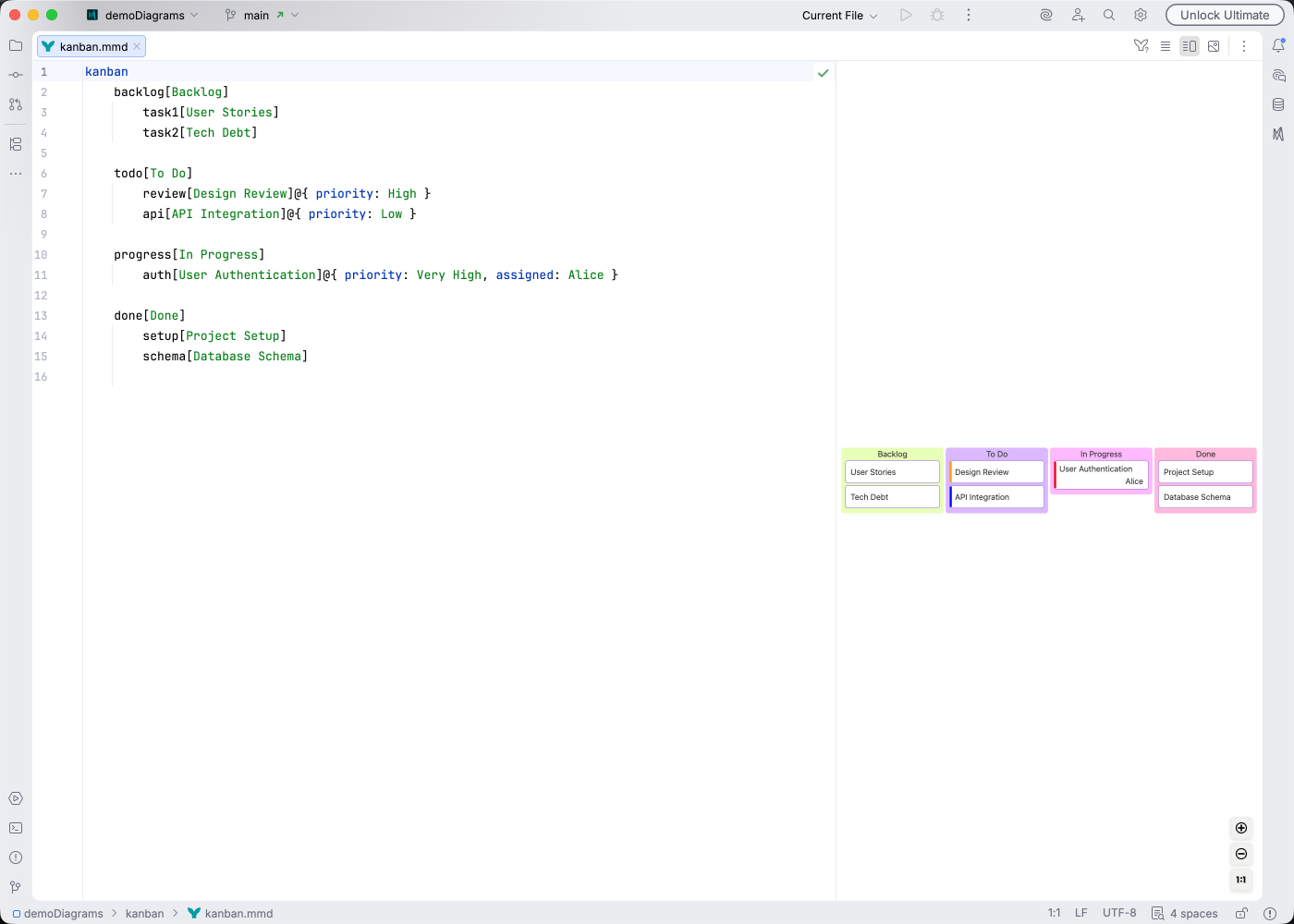Show the diagram preview only
The height and width of the screenshot is (924, 1294).
(1214, 45)
